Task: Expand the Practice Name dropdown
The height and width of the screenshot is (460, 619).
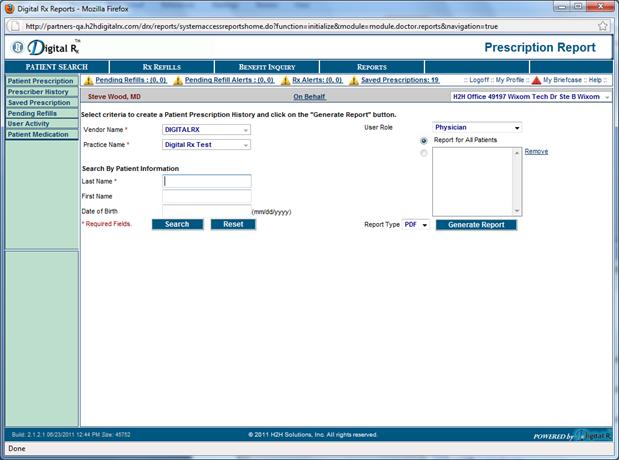Action: tap(206, 145)
